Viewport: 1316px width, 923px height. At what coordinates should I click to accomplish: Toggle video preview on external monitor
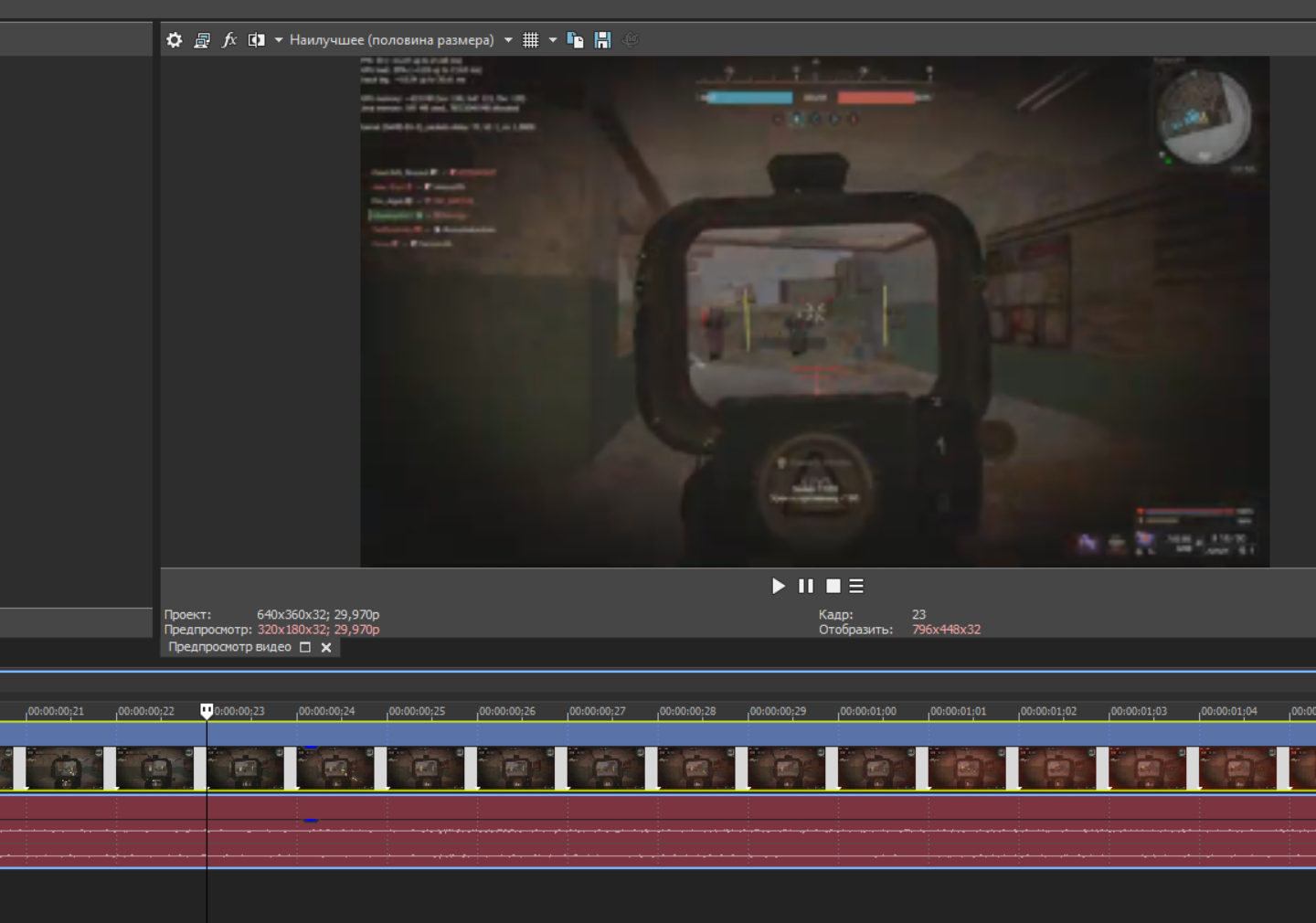pos(202,40)
